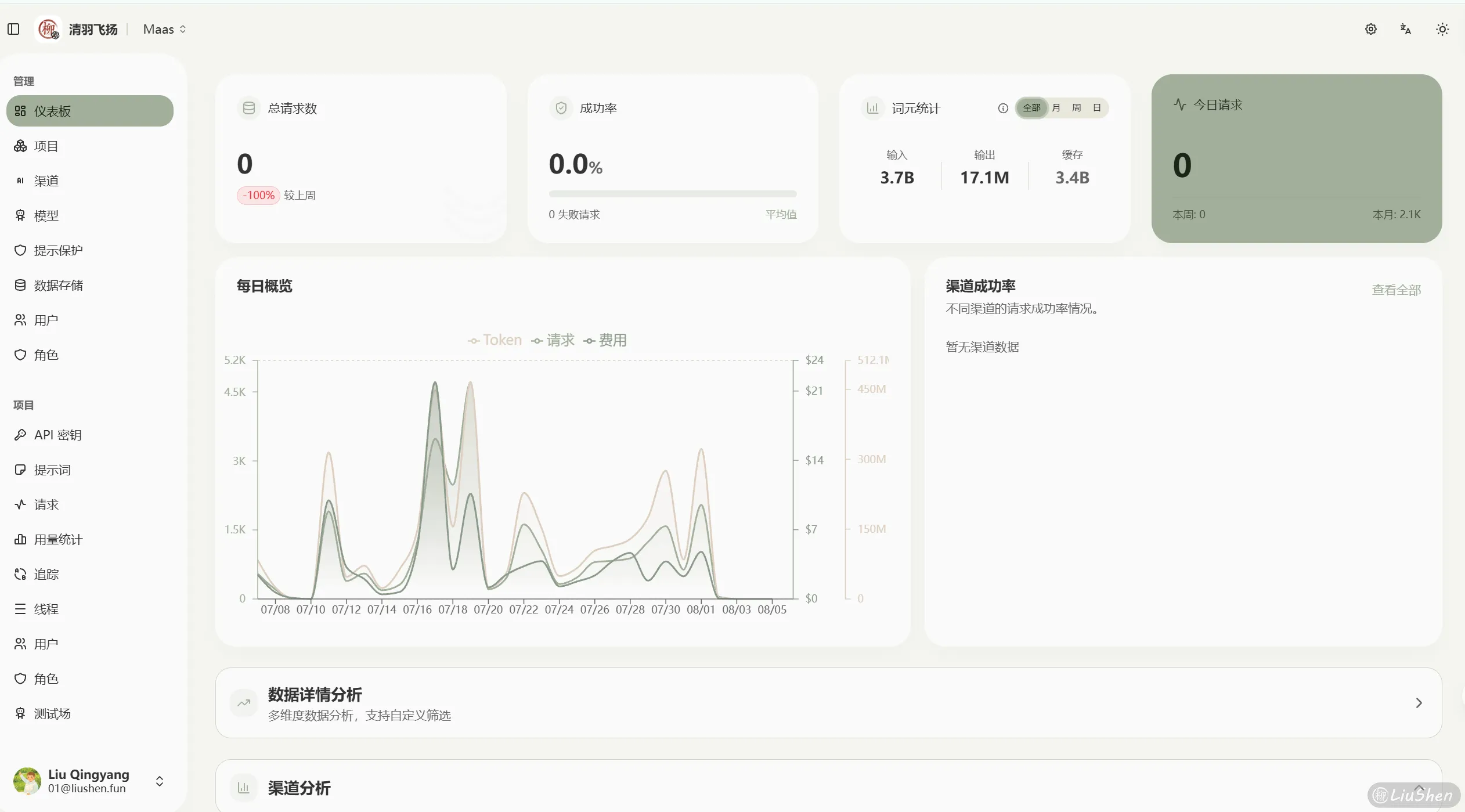Click the 成功率 progress bar
1465x812 pixels.
tap(673, 194)
